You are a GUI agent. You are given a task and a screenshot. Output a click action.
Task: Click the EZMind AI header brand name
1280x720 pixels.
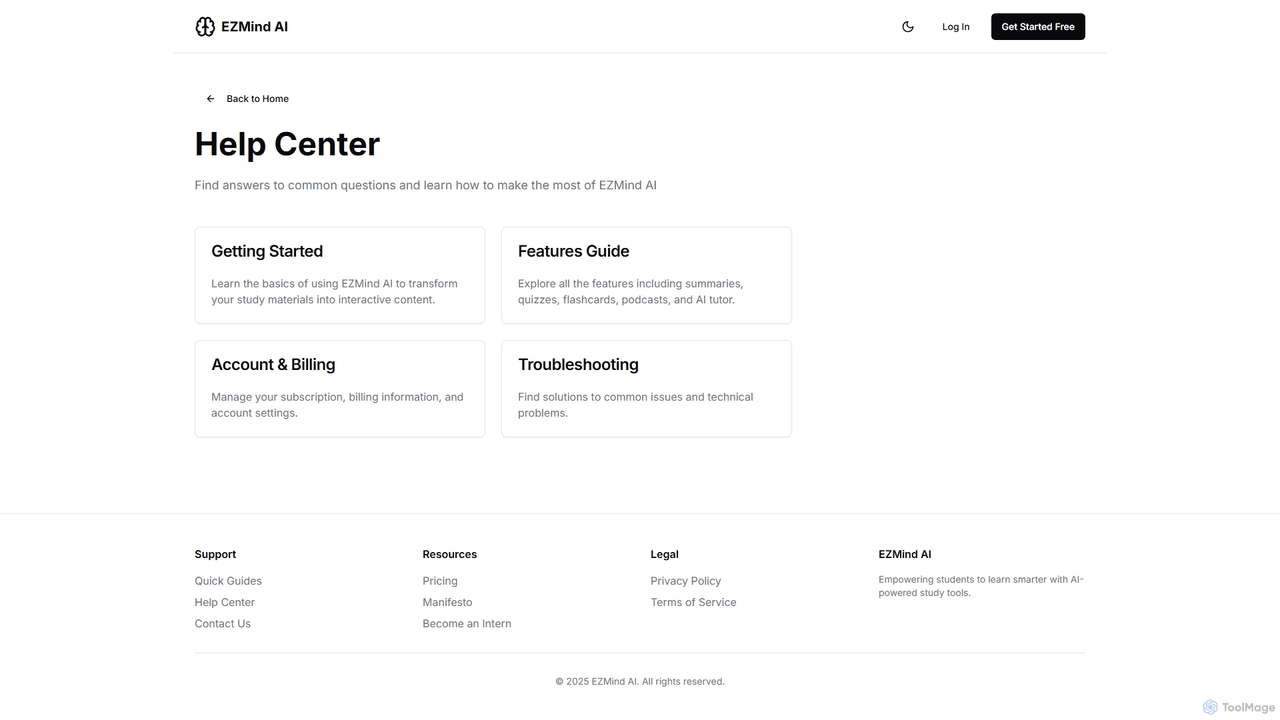[254, 27]
